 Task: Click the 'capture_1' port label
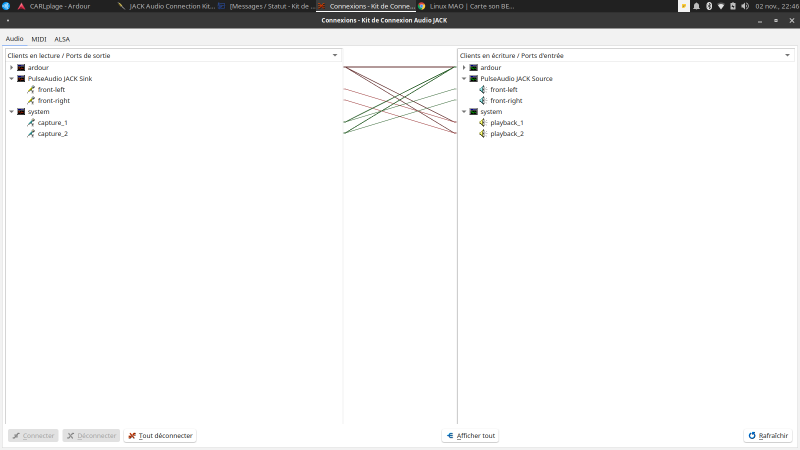(x=53, y=122)
